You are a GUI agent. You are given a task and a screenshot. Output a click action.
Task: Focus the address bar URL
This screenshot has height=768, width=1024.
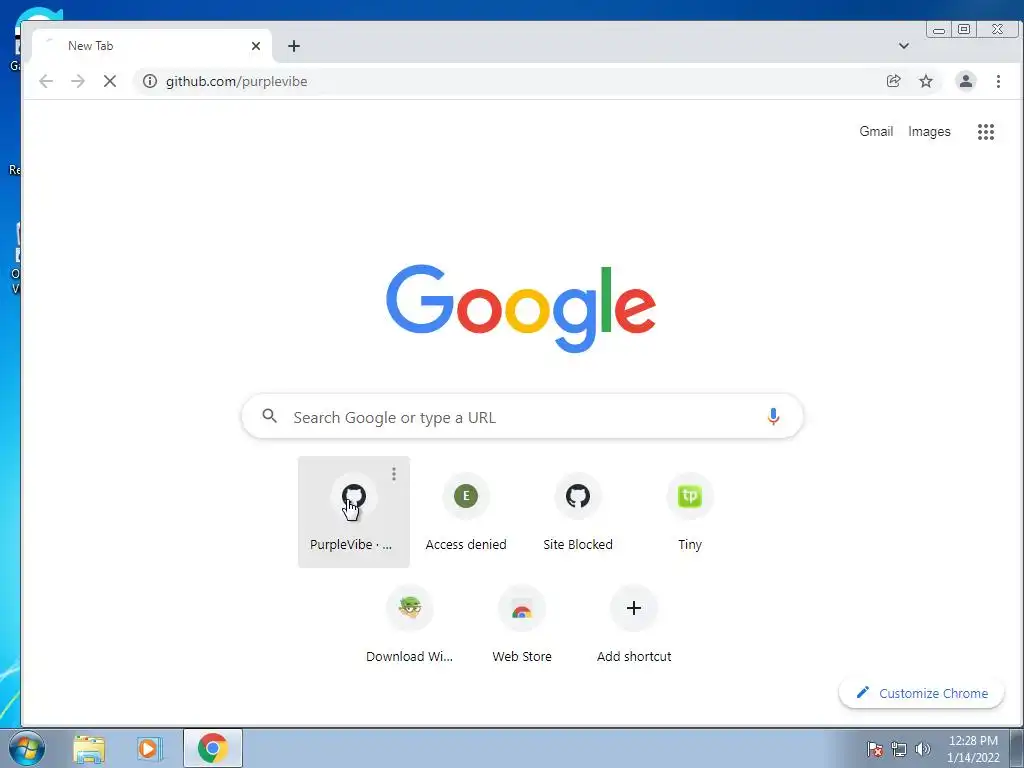[x=236, y=81]
